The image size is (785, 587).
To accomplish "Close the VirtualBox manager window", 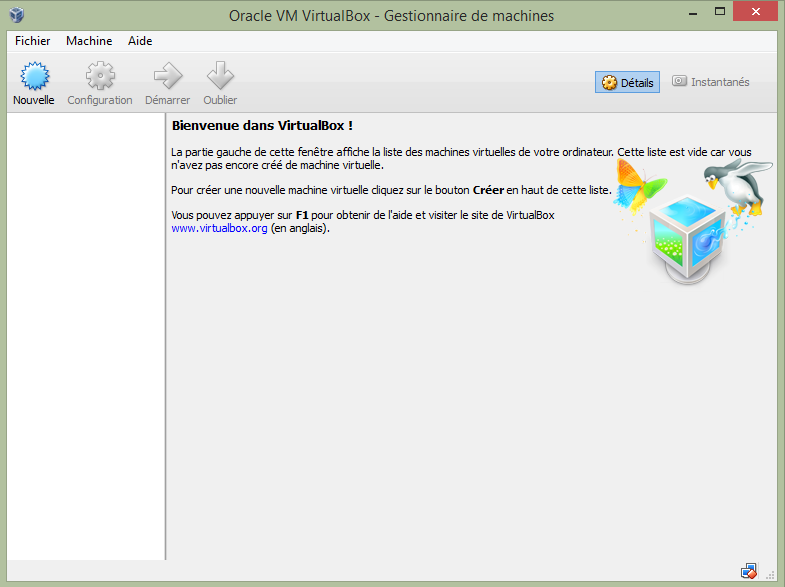I will point(755,12).
